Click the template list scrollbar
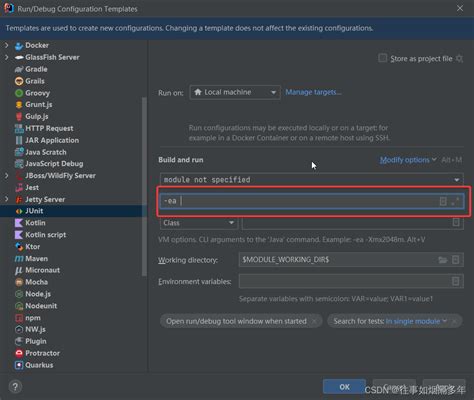This screenshot has width=474, height=400. pyautogui.click(x=144, y=187)
